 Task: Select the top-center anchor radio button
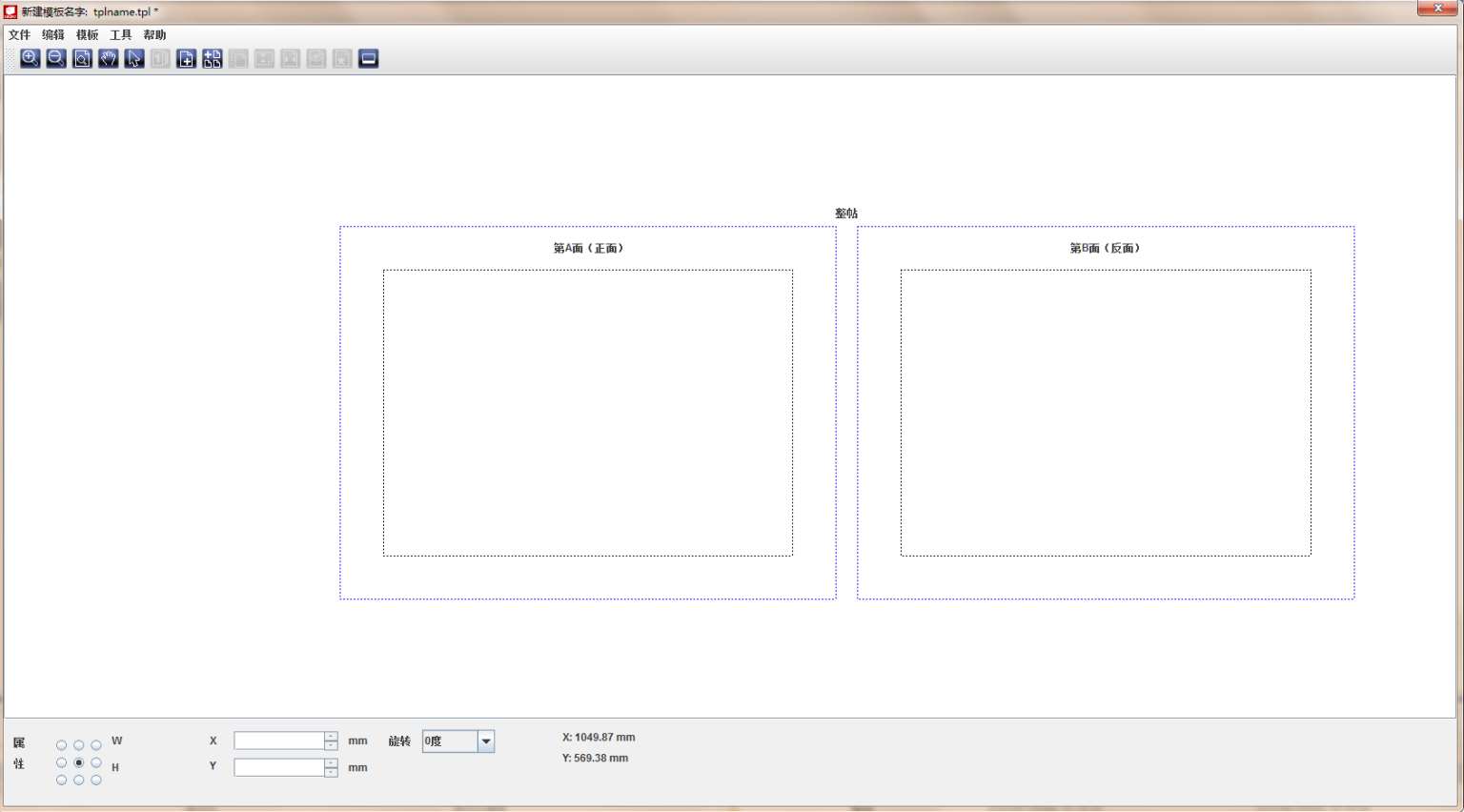point(79,745)
